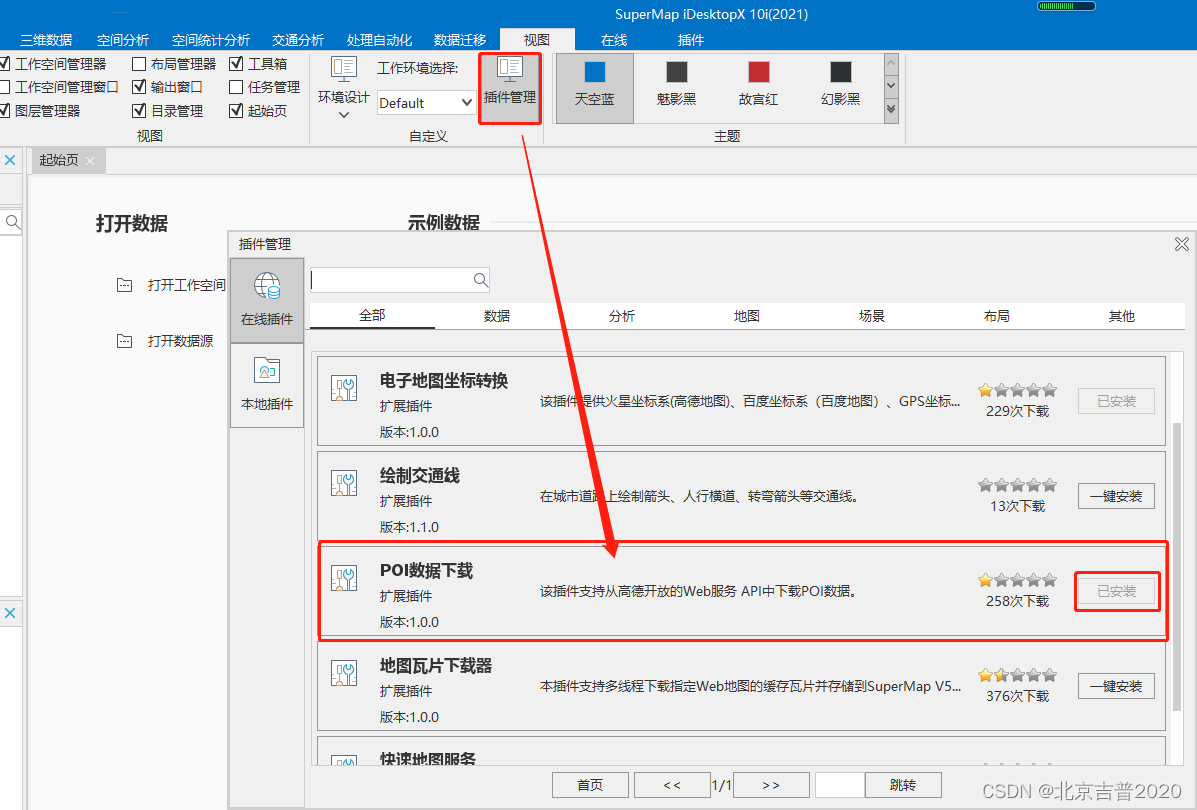Select the 其他 plugin category tab
The image size is (1197, 810).
[x=1121, y=315]
